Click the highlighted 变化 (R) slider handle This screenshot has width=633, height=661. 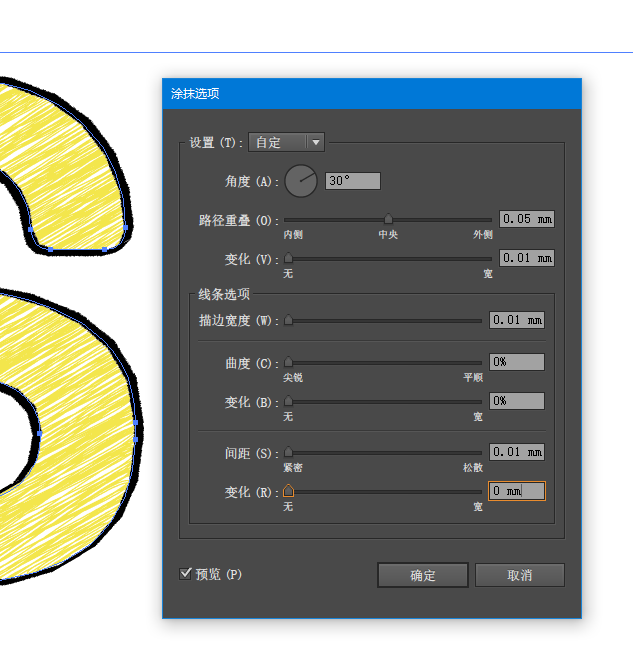click(288, 491)
